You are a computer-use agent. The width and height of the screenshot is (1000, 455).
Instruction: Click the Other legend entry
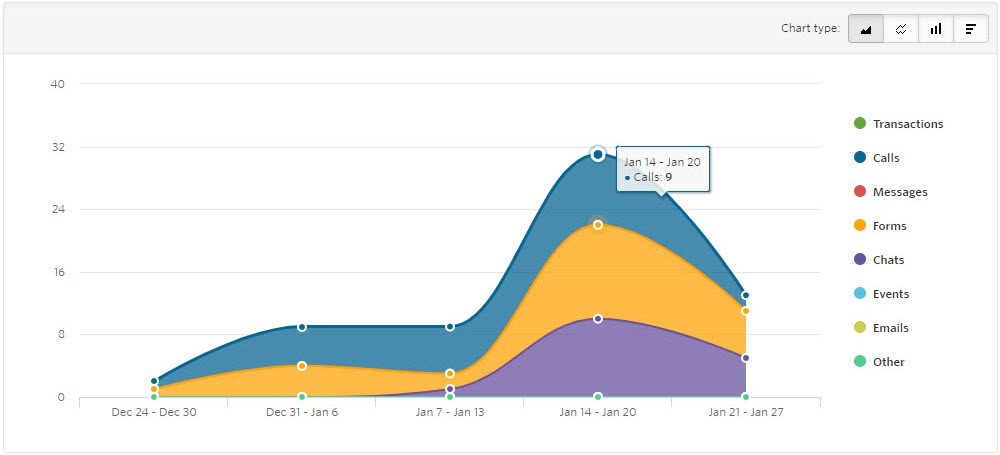tap(878, 362)
